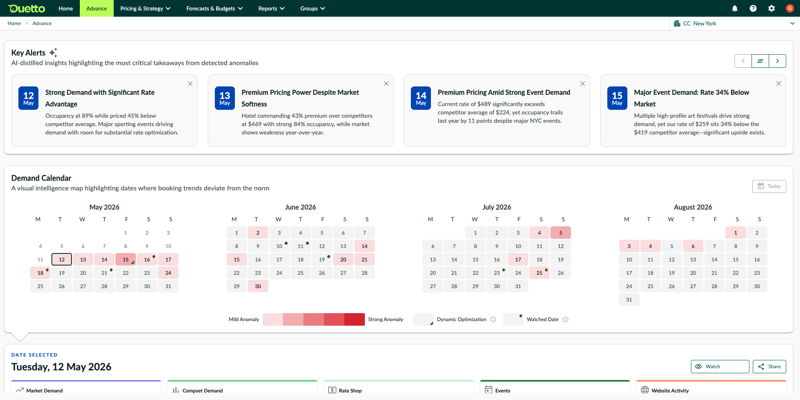Click the Strong Anomaly darkest legend swatch
This screenshot has width=800, height=400.
point(355,319)
